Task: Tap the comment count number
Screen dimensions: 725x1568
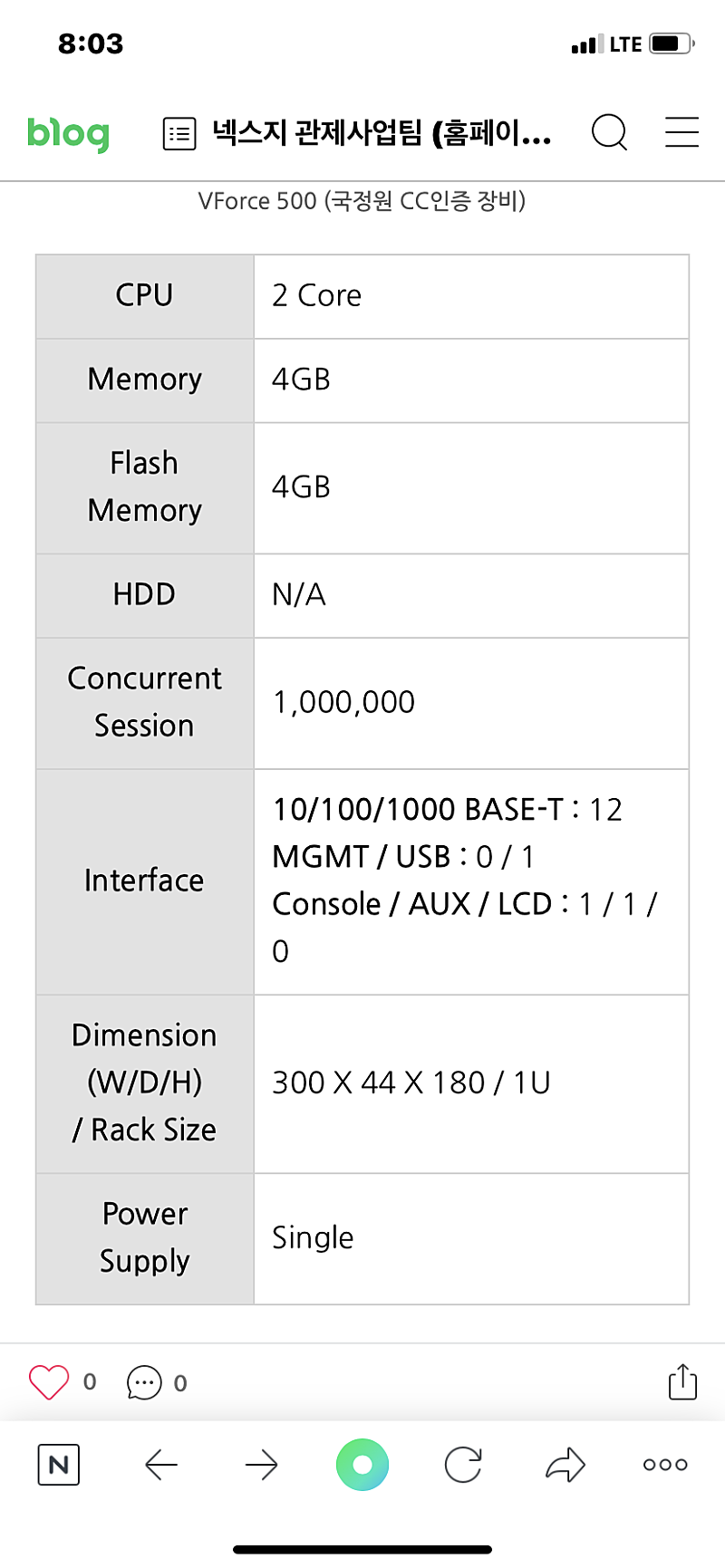Action: pos(180,1383)
